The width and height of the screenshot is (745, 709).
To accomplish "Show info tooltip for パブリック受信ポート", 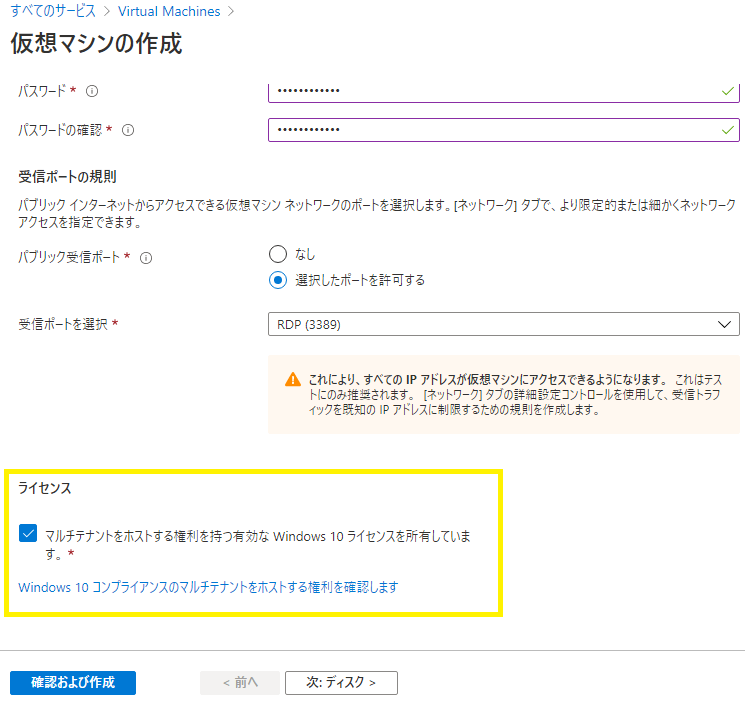I will click(x=146, y=258).
